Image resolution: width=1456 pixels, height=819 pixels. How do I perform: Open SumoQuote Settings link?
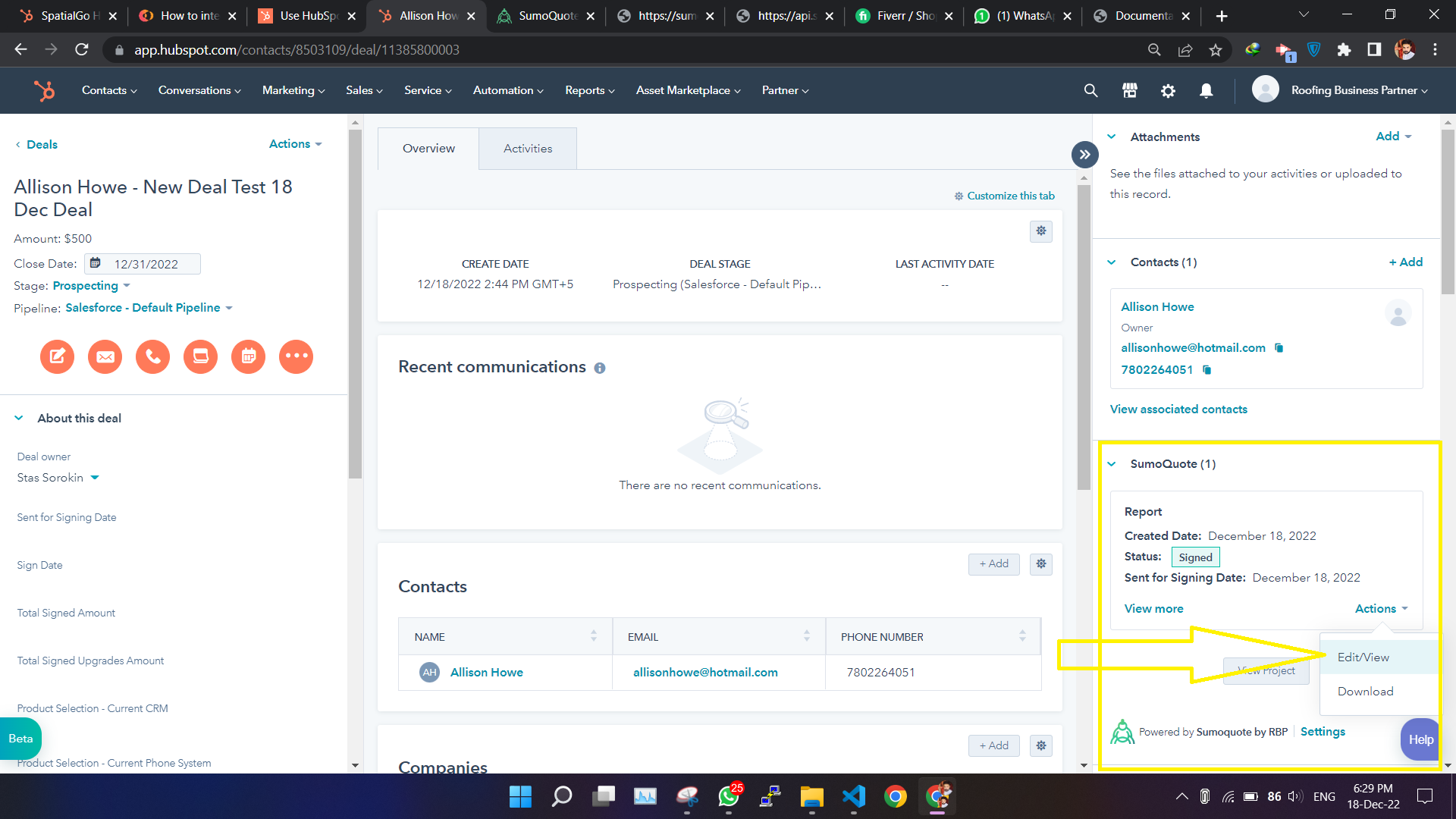1323,732
